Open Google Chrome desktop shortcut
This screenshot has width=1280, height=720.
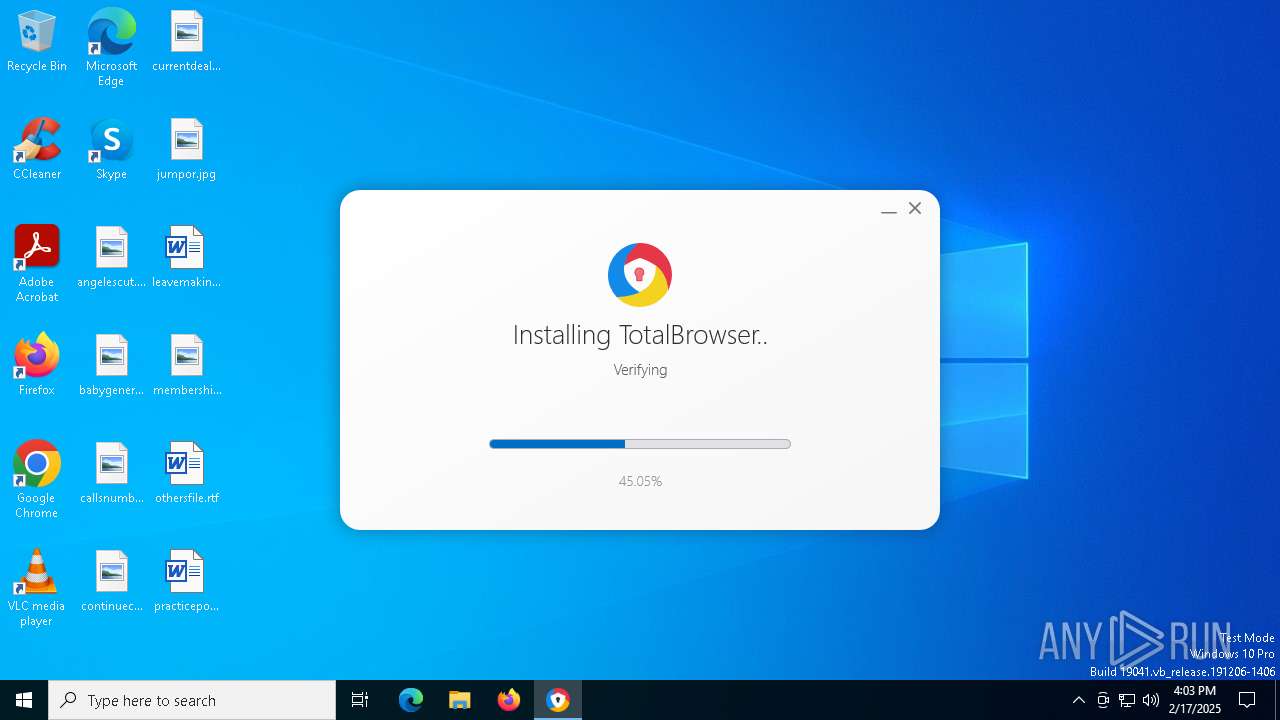coord(37,480)
